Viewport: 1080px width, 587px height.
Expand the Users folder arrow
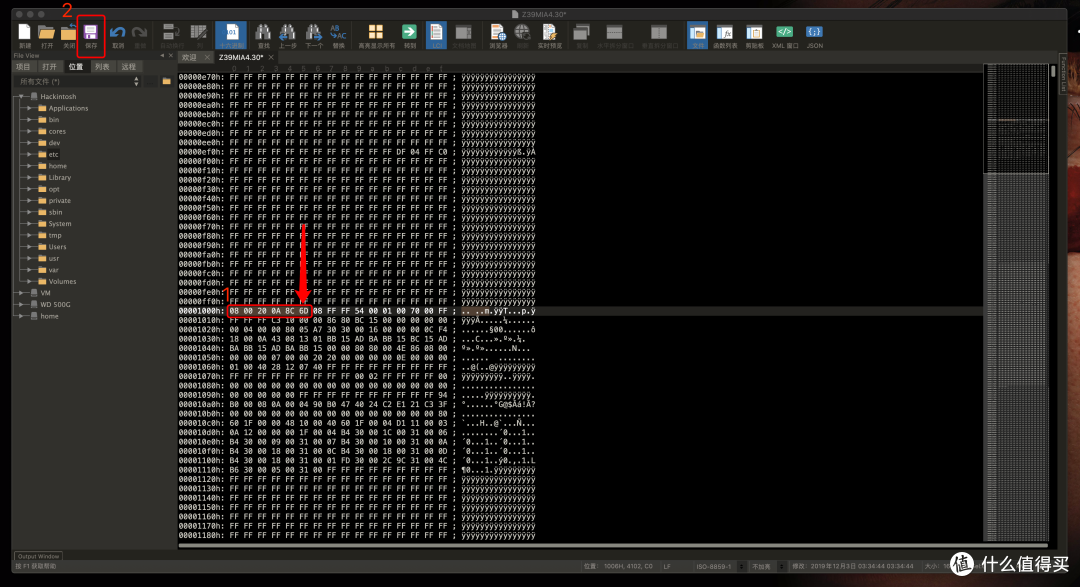[29, 247]
